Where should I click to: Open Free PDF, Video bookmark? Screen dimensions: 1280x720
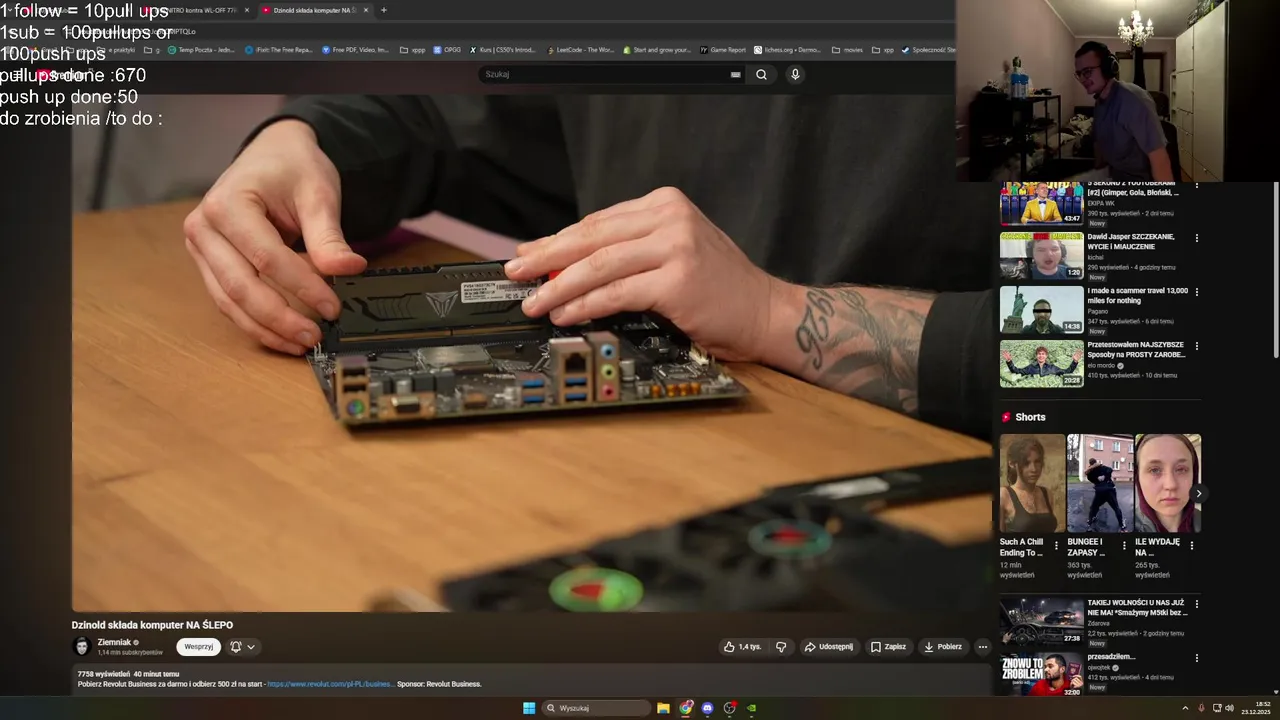tap(355, 49)
